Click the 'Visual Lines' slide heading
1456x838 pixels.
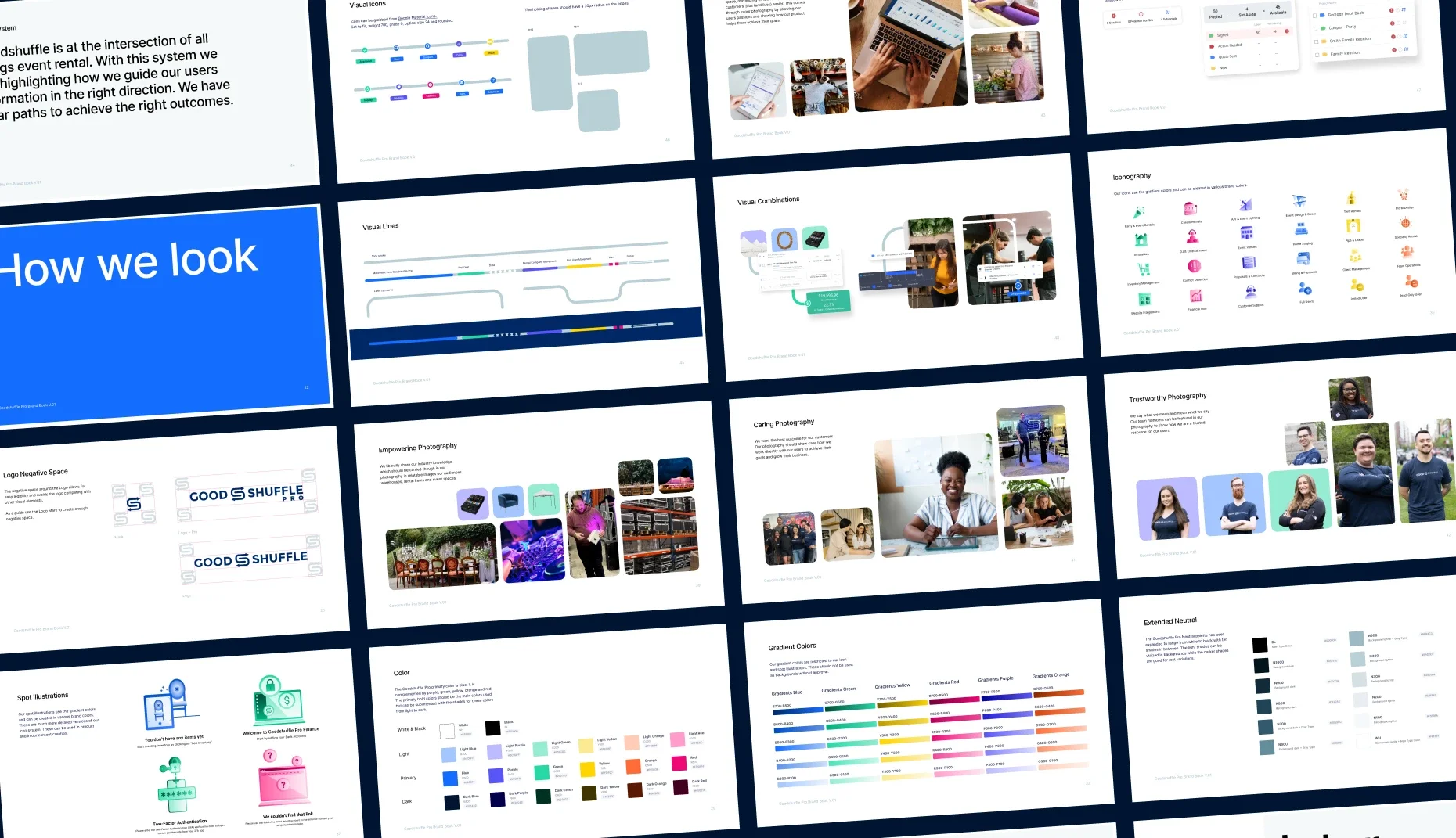pyautogui.click(x=380, y=227)
